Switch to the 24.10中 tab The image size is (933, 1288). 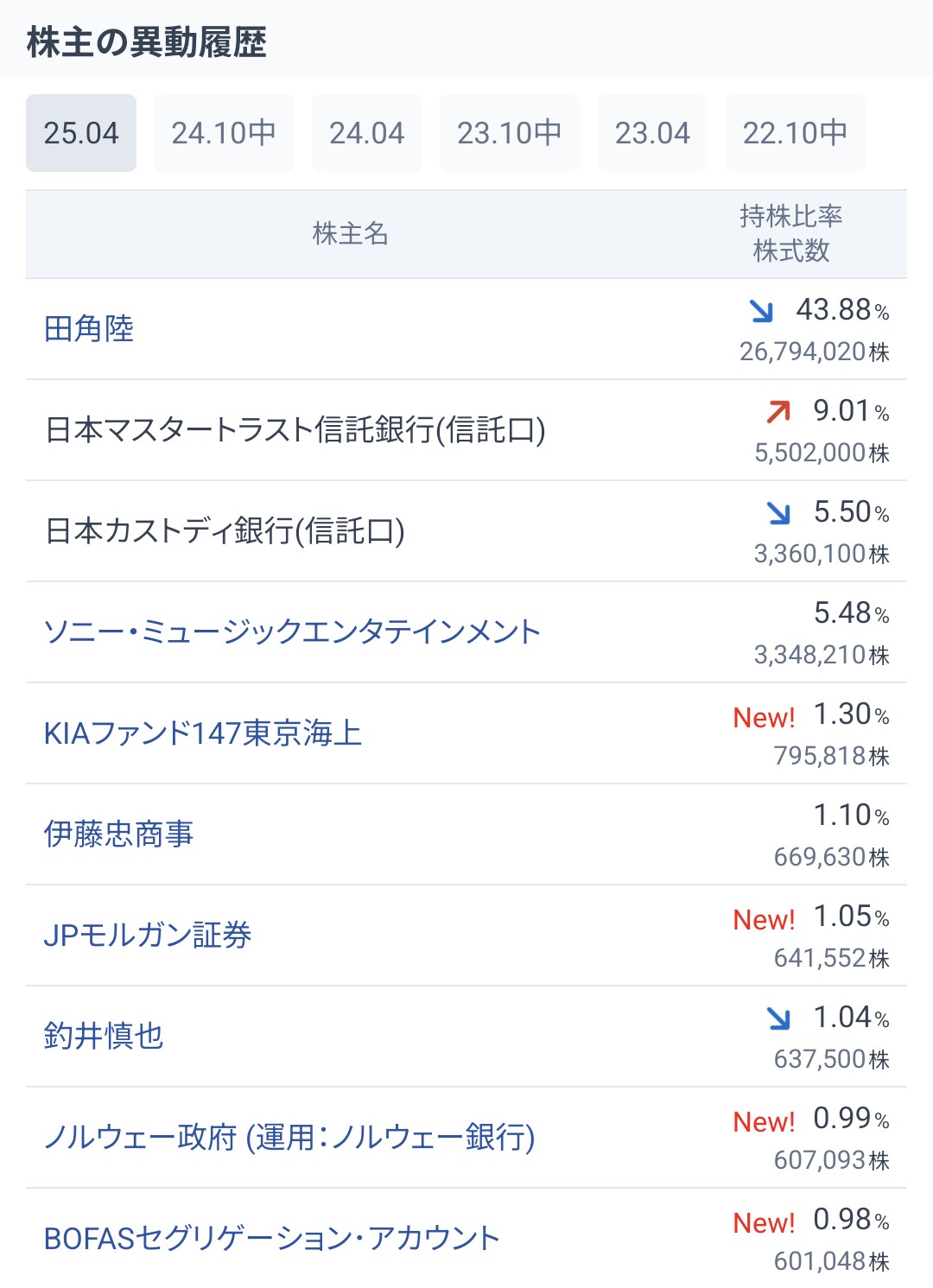tap(224, 133)
